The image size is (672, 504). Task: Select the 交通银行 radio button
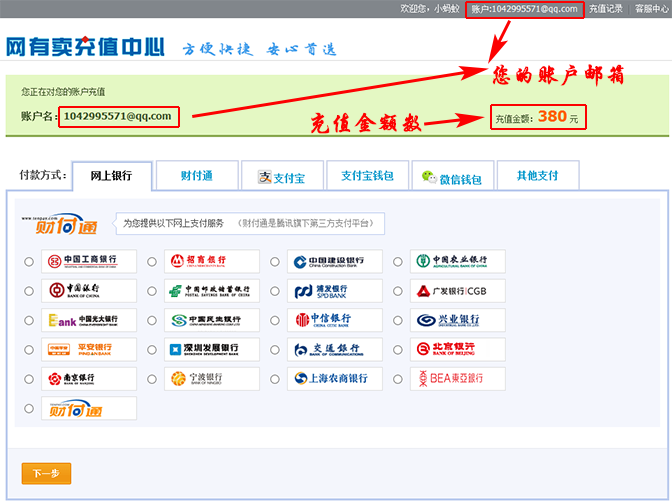click(275, 350)
